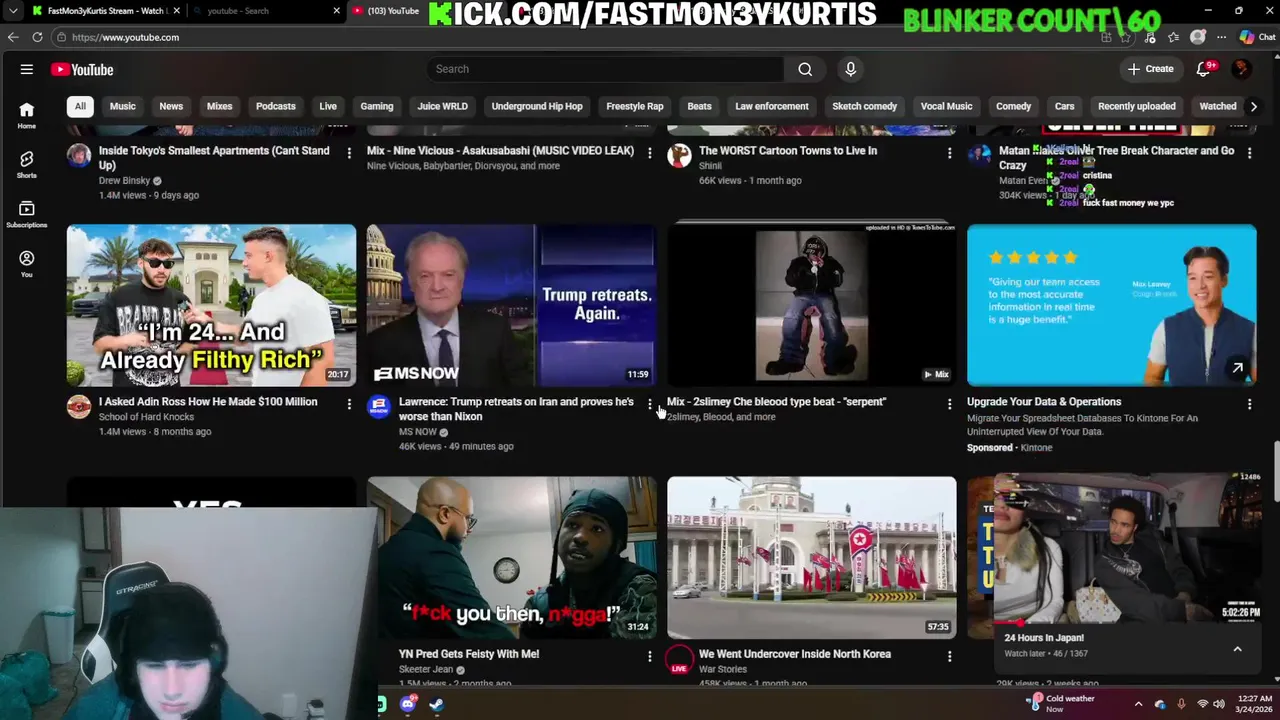Image resolution: width=1280 pixels, height=720 pixels.
Task: Select the Sketch comedy chip
Action: coord(864,106)
